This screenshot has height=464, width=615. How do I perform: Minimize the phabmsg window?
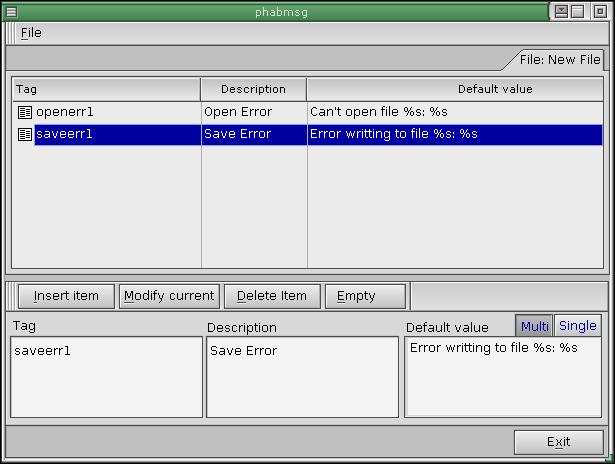563,11
